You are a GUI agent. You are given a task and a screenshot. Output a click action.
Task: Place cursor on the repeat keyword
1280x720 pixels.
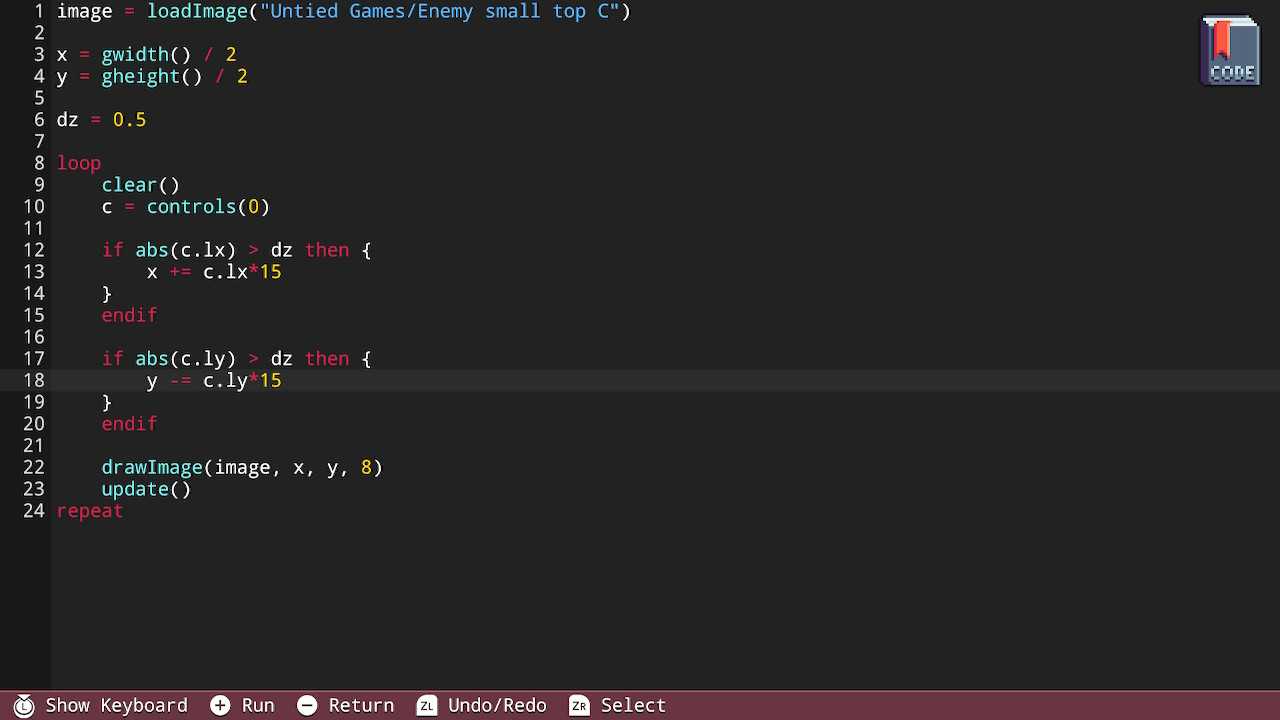click(90, 511)
